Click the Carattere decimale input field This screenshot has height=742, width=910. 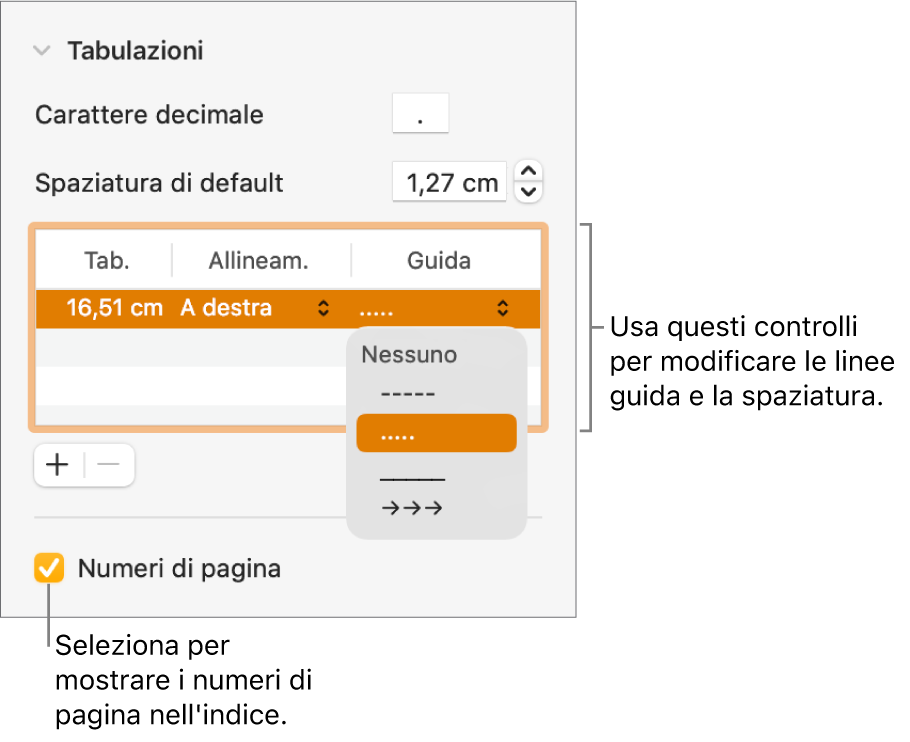pos(420,115)
